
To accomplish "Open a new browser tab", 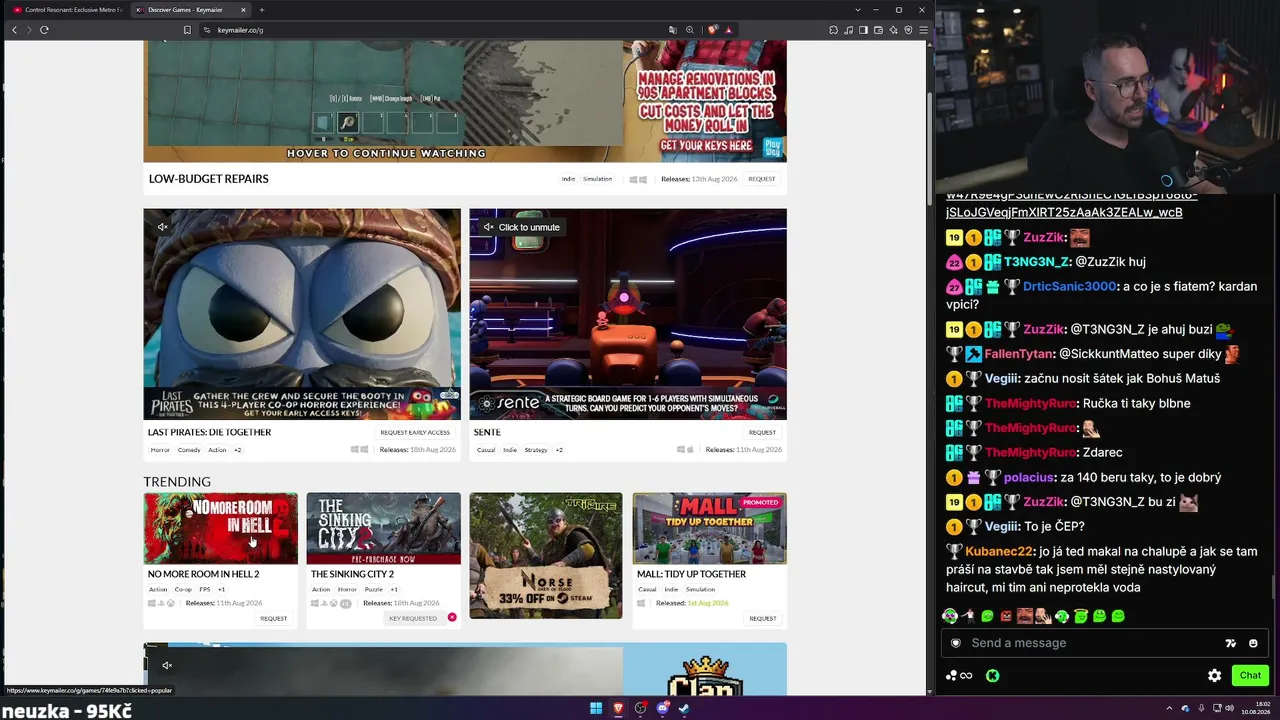I will pyautogui.click(x=262, y=10).
